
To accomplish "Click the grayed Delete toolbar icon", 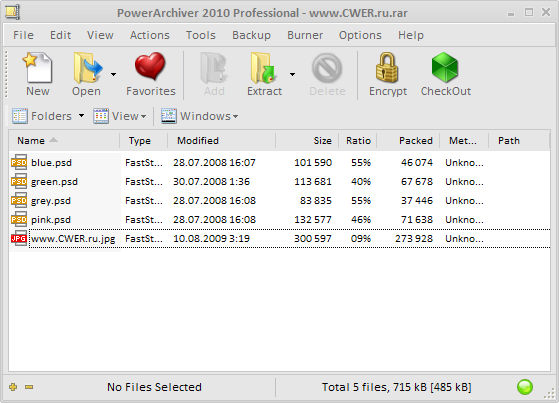I will 327,68.
